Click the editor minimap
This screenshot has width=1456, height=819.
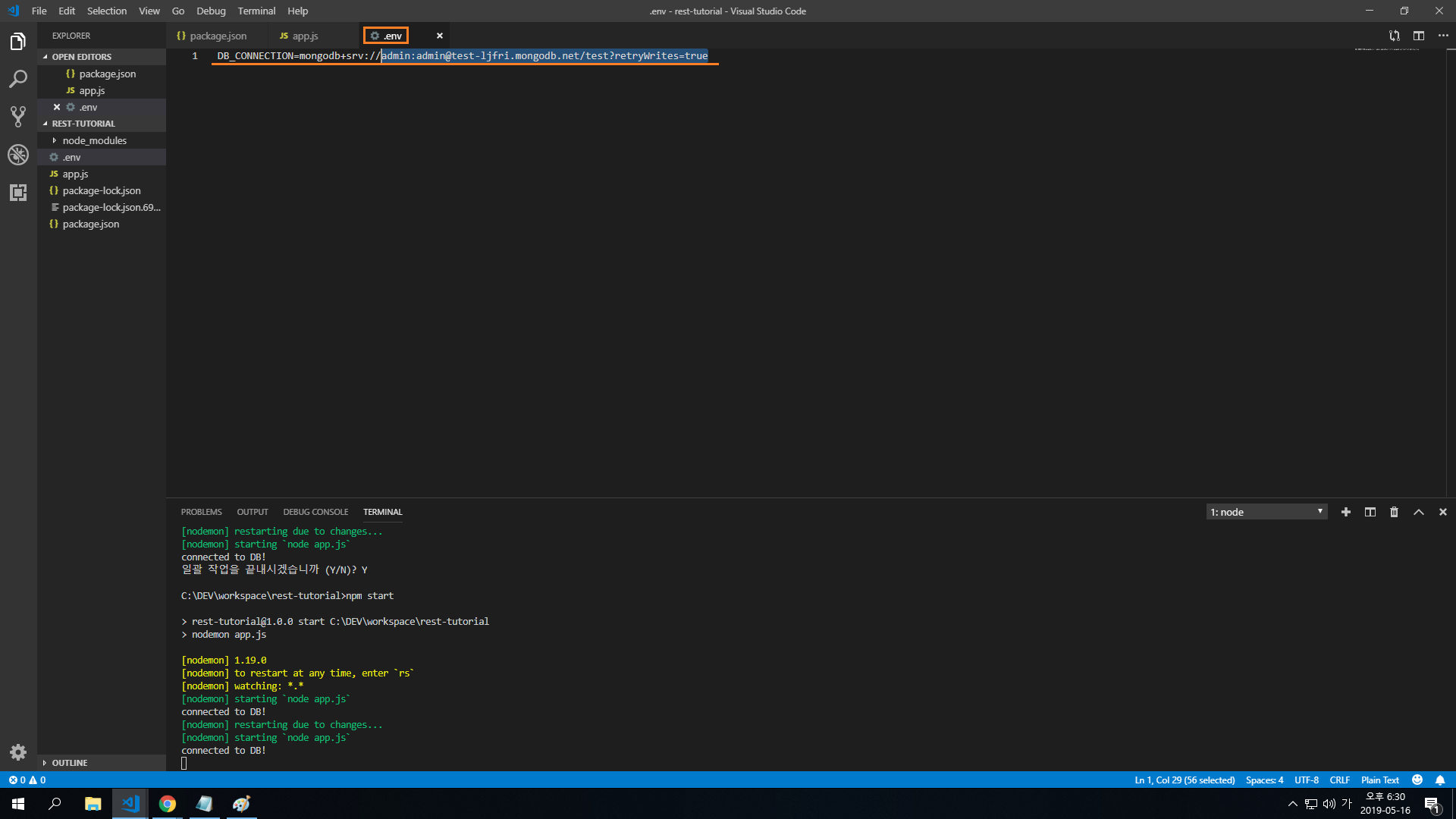point(1386,50)
